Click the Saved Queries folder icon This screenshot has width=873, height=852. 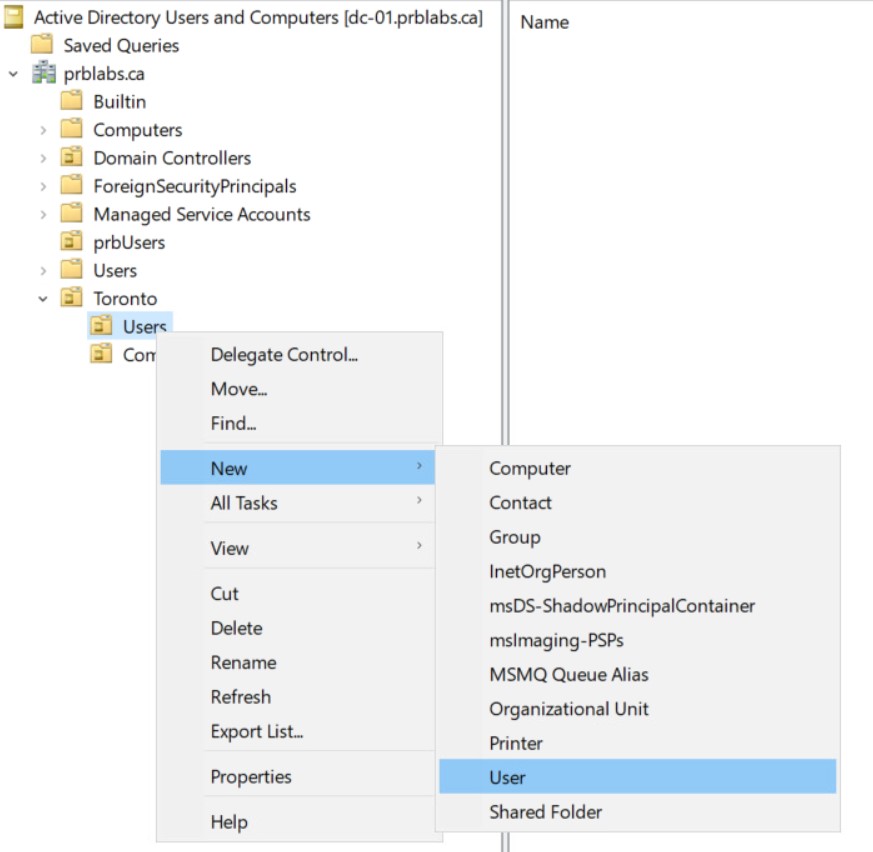pyautogui.click(x=41, y=45)
